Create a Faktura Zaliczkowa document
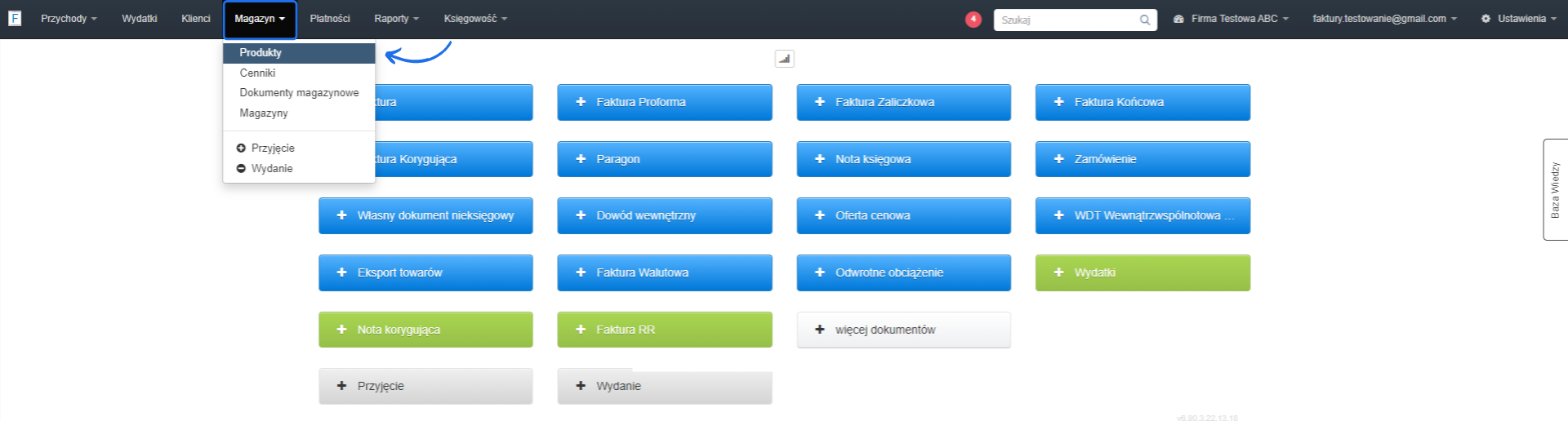Screen dimensions: 1568x421 tap(903, 102)
